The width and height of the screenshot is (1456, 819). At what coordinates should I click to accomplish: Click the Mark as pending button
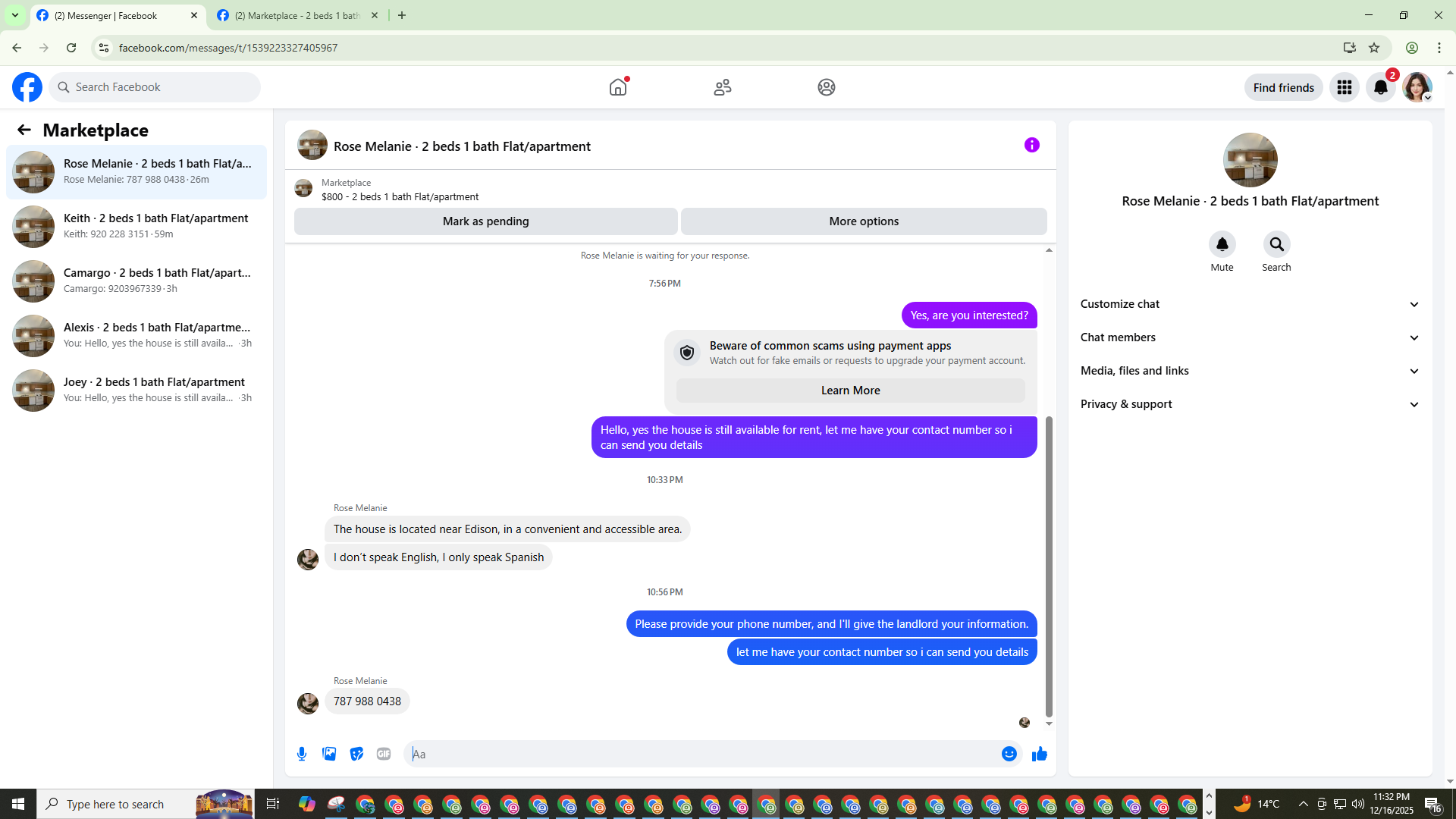486,221
